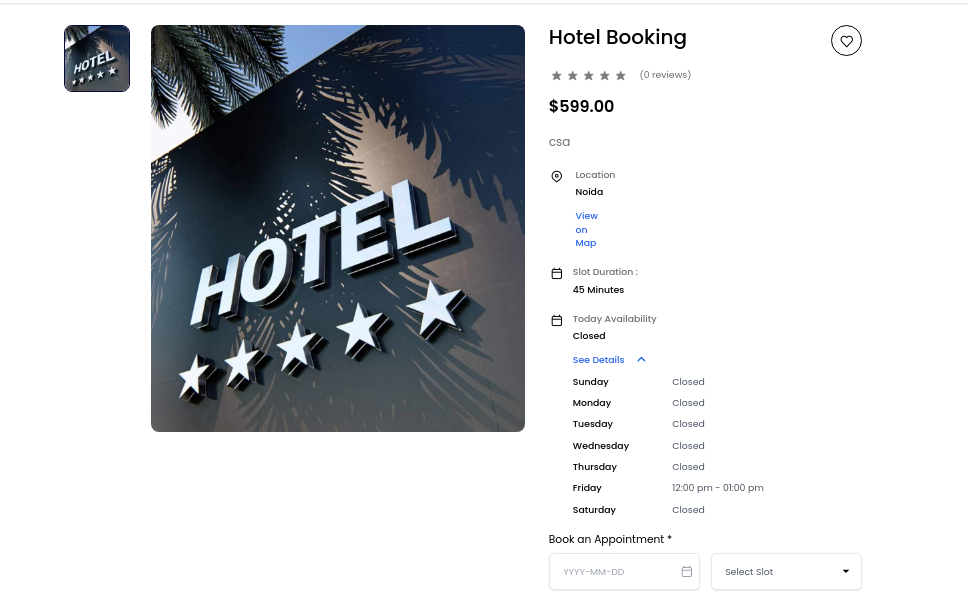Click the Friday 12:00 pm - 01:00 pm slot

717,488
